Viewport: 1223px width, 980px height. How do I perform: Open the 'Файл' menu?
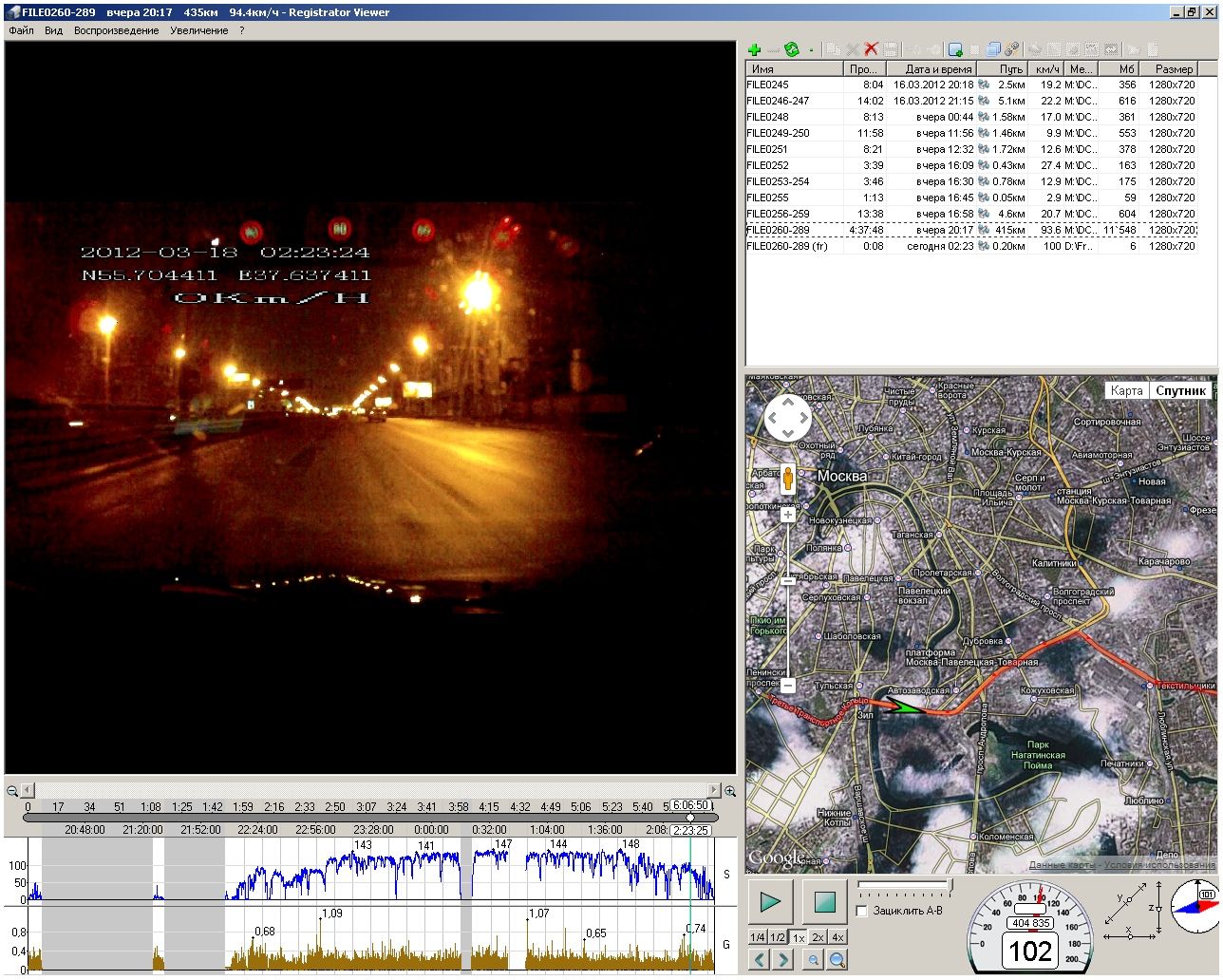(x=21, y=30)
